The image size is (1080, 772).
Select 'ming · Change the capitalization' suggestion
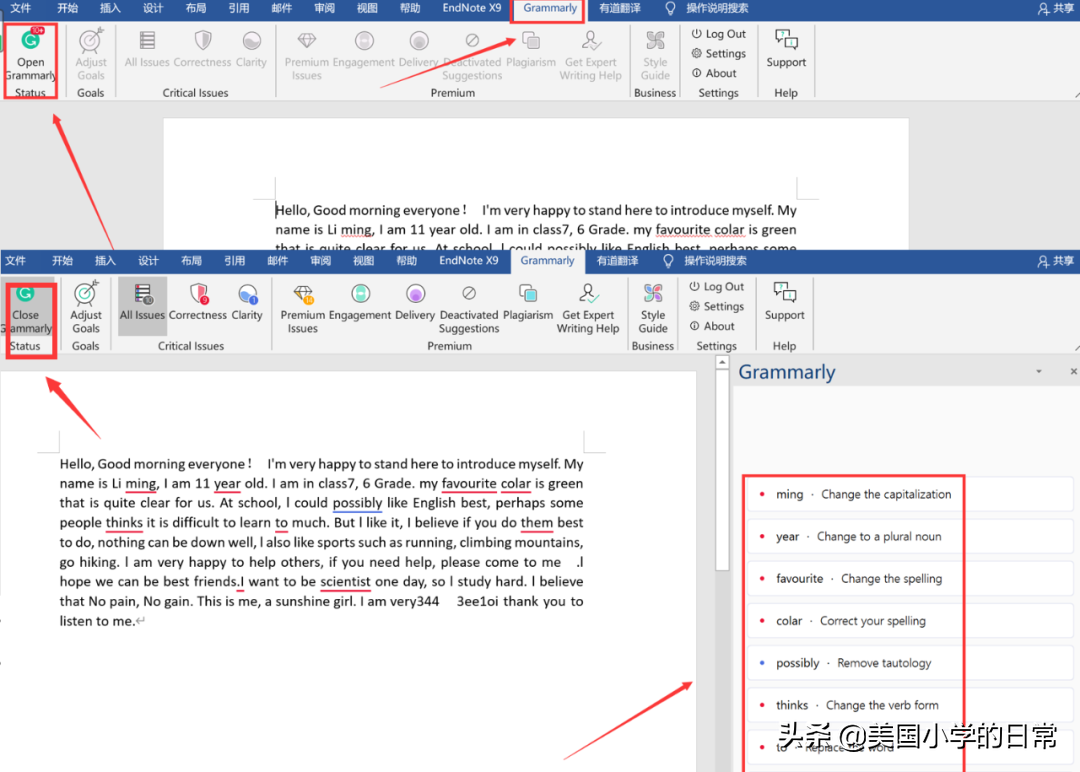pos(911,494)
